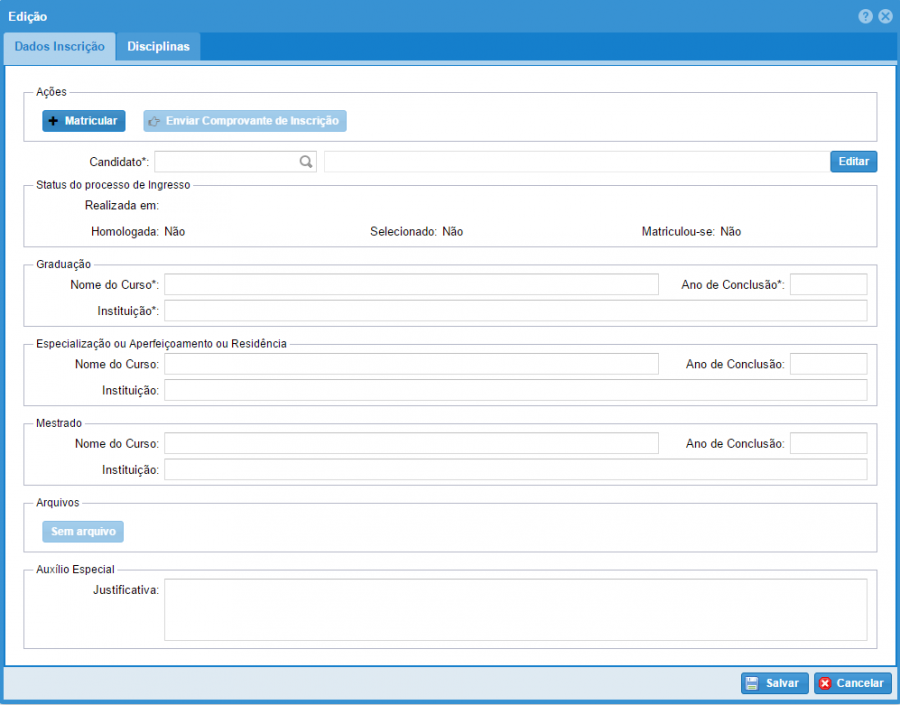This screenshot has height=705, width=900.
Task: Cancel editing with Cancelar button
Action: [852, 683]
